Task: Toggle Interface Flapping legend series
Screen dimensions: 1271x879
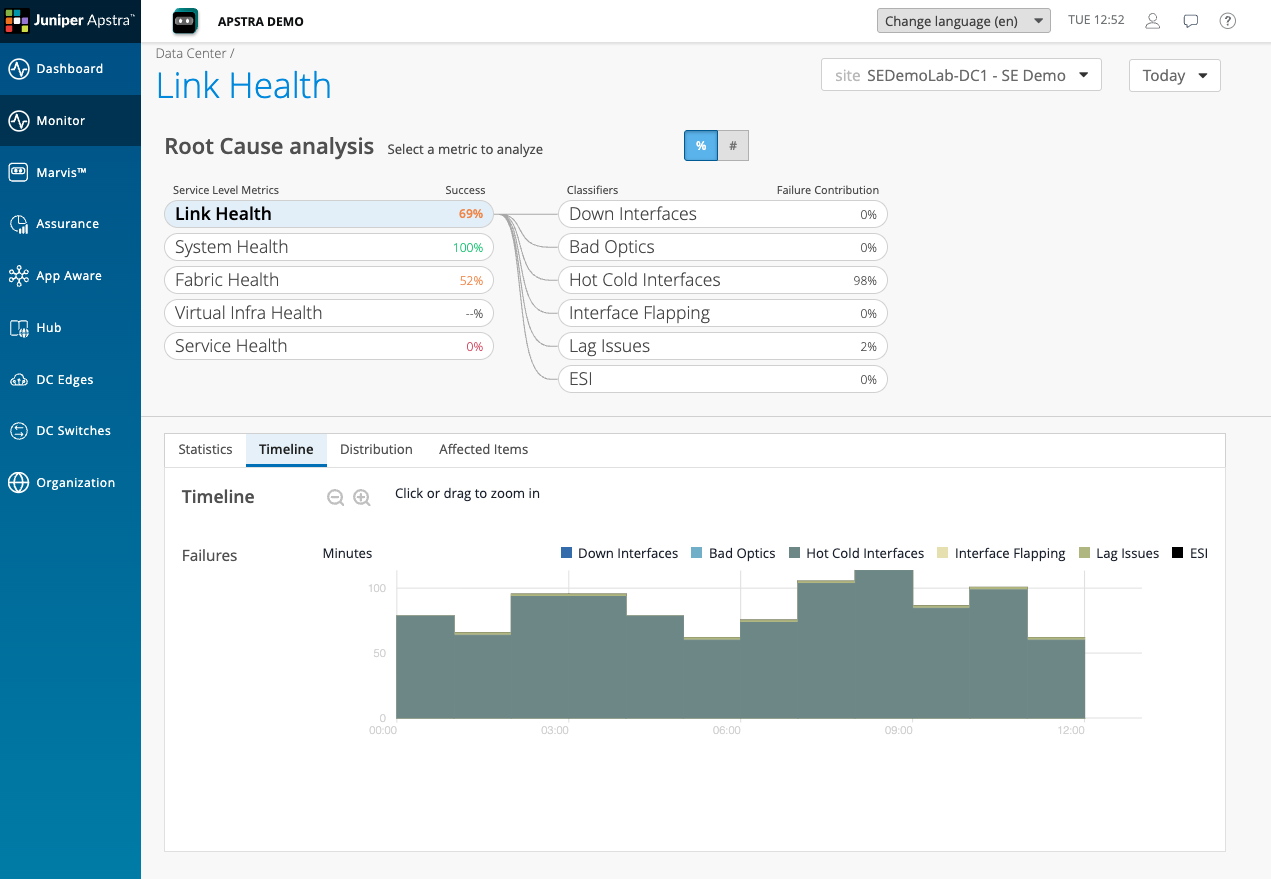Action: (1001, 553)
